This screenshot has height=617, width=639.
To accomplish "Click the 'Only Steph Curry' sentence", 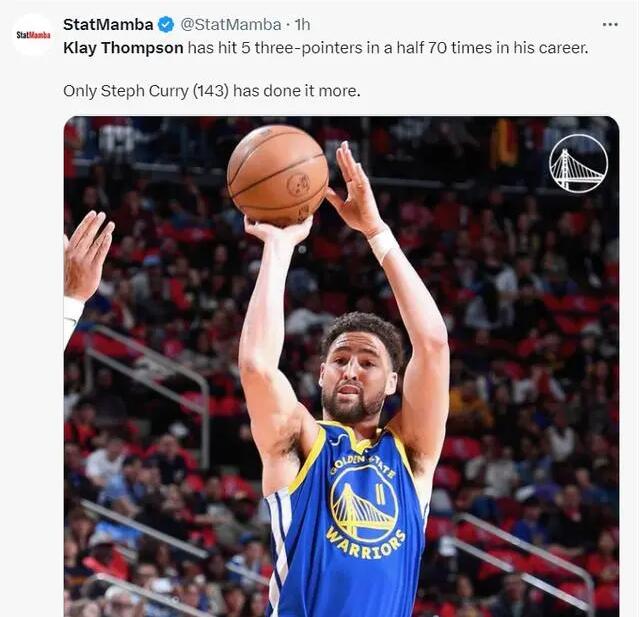I will [128, 91].
